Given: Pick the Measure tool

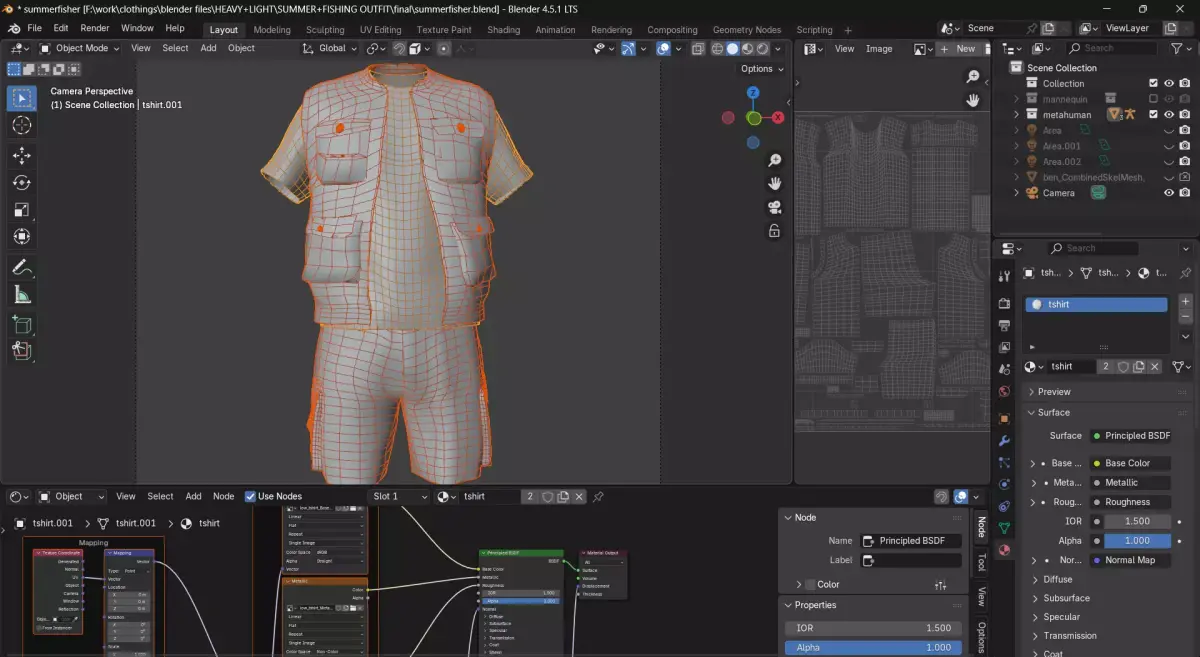Looking at the screenshot, I should pos(21,294).
